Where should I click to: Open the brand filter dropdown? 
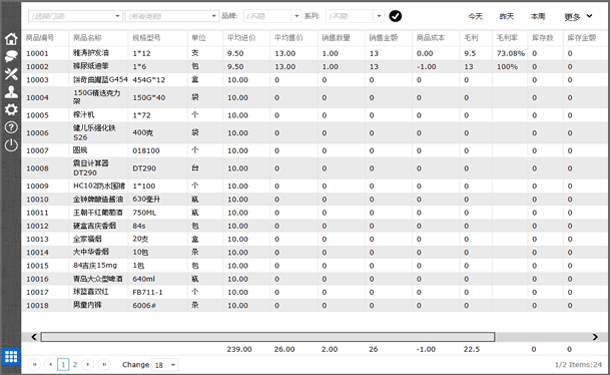[272, 16]
